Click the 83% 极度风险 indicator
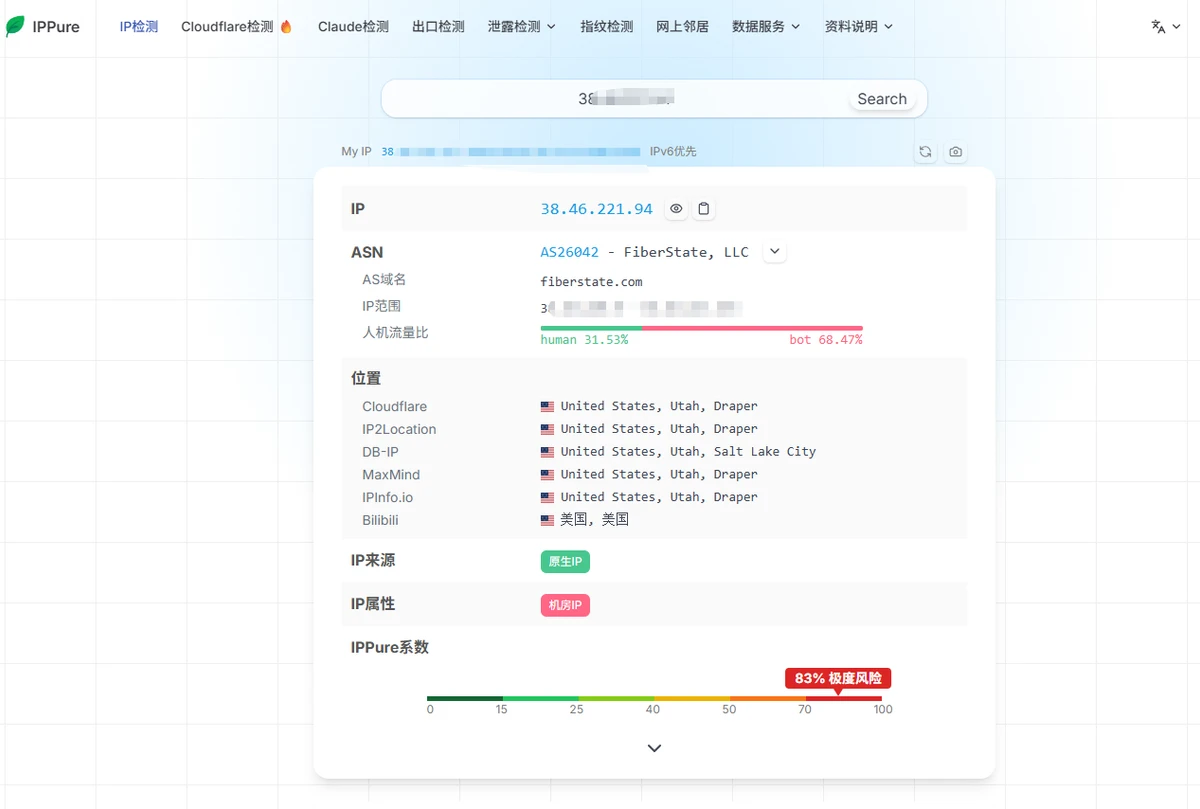1200x809 pixels. coord(838,678)
